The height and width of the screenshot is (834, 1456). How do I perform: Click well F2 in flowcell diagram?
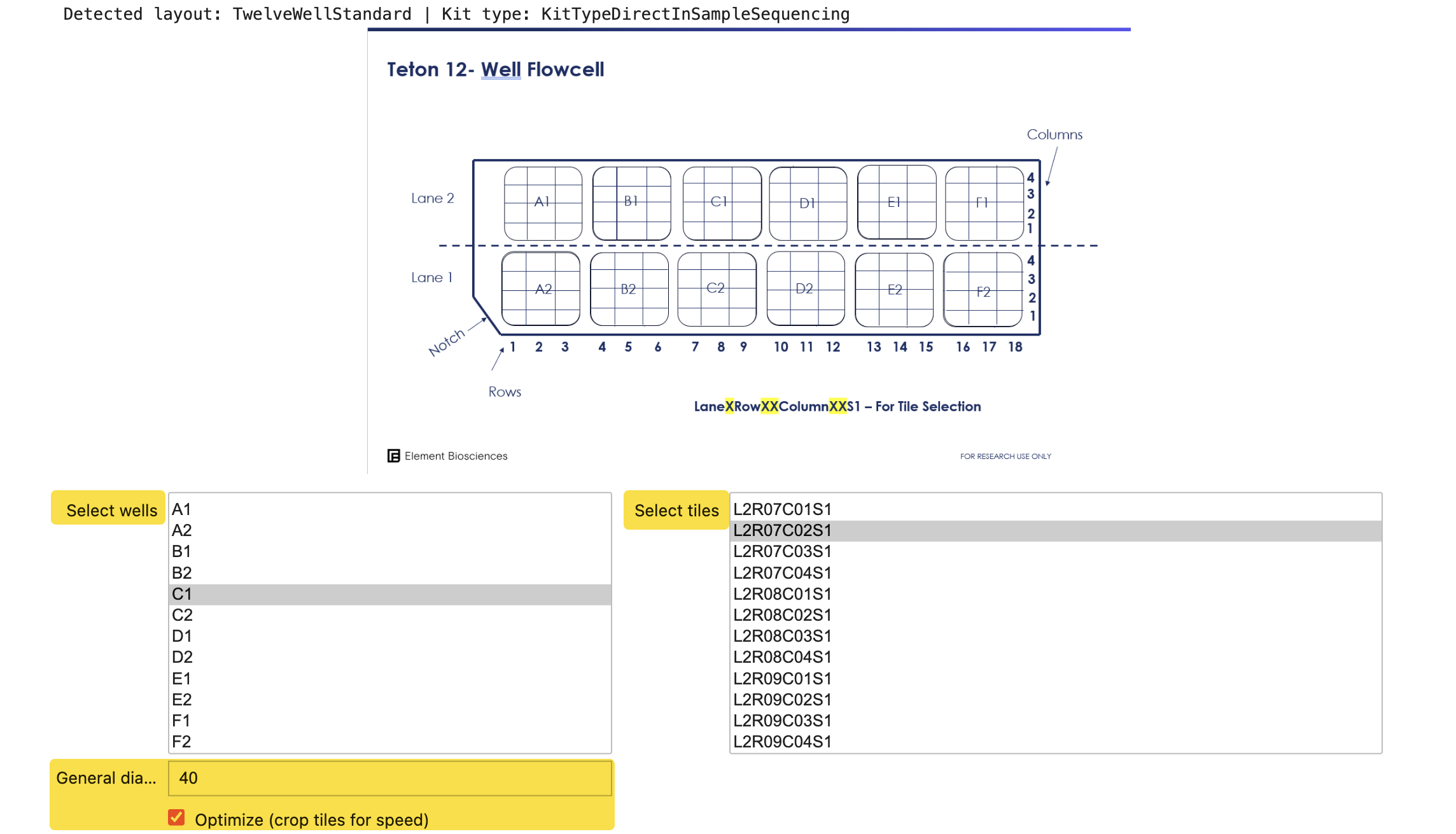pyautogui.click(x=983, y=290)
